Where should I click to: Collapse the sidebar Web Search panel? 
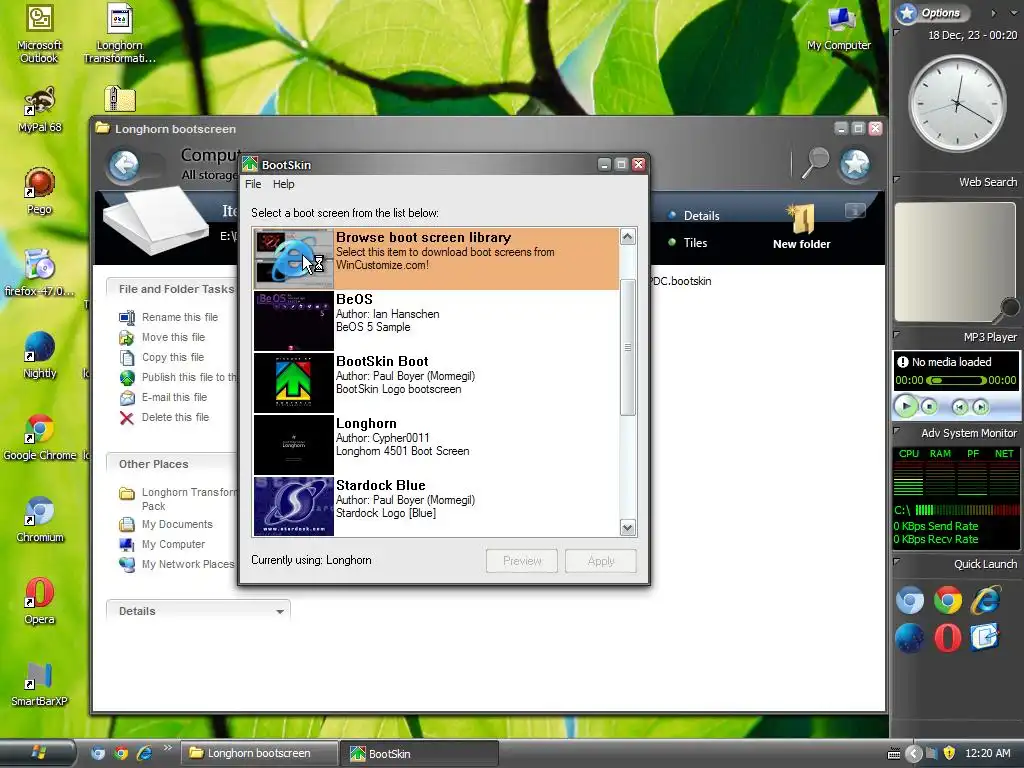(897, 179)
